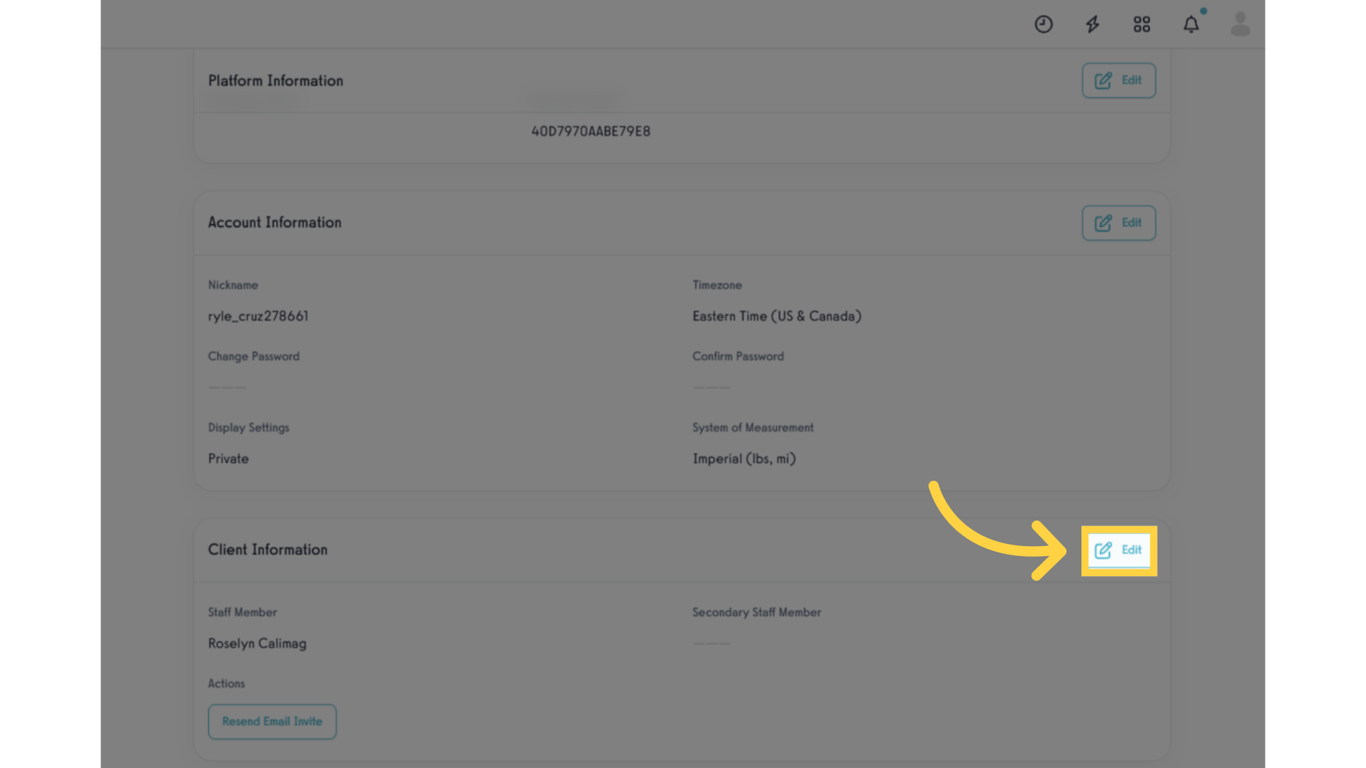Click the Edit button for Platform Information
Image resolution: width=1366 pixels, height=768 pixels.
click(x=1118, y=80)
